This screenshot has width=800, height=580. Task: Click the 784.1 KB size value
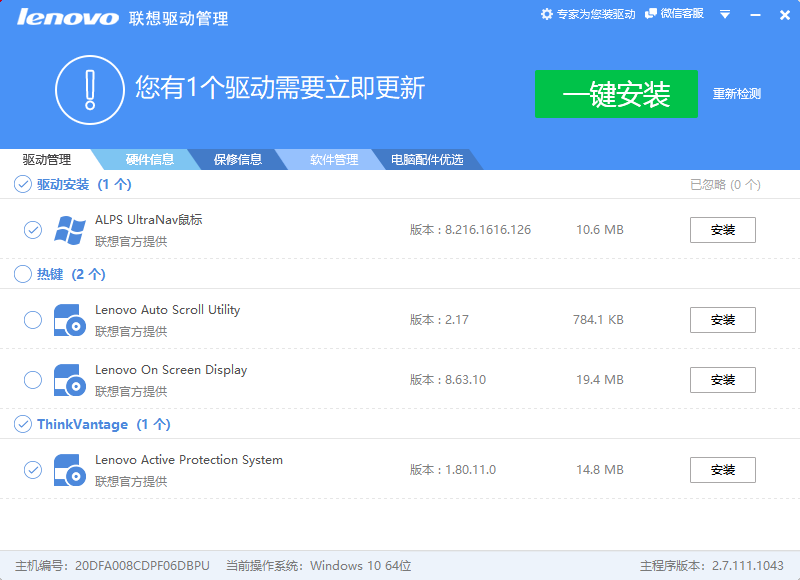[x=598, y=320]
